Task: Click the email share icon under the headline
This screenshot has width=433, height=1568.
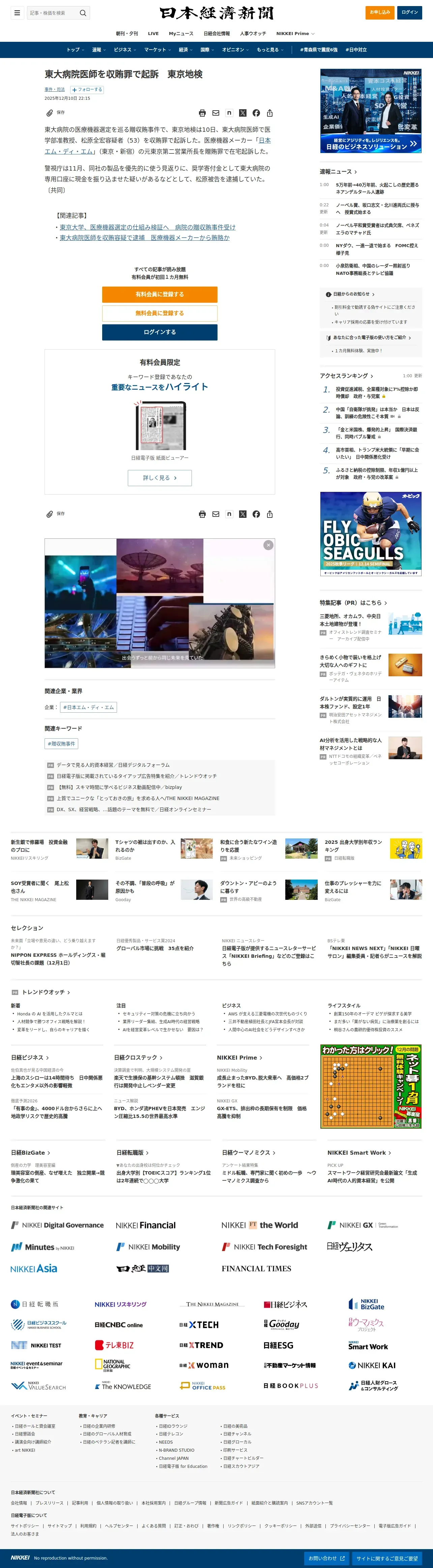Action: tap(215, 113)
